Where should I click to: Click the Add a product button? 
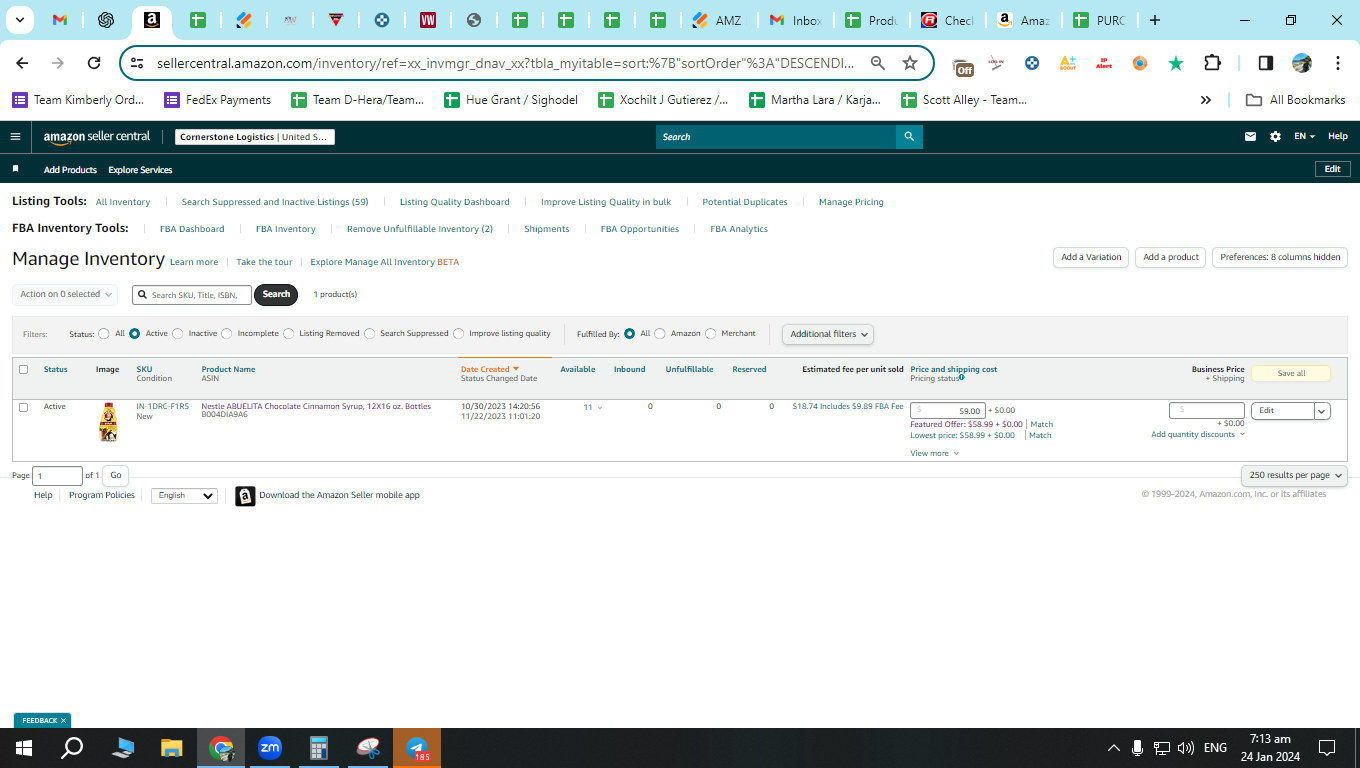(x=1171, y=257)
